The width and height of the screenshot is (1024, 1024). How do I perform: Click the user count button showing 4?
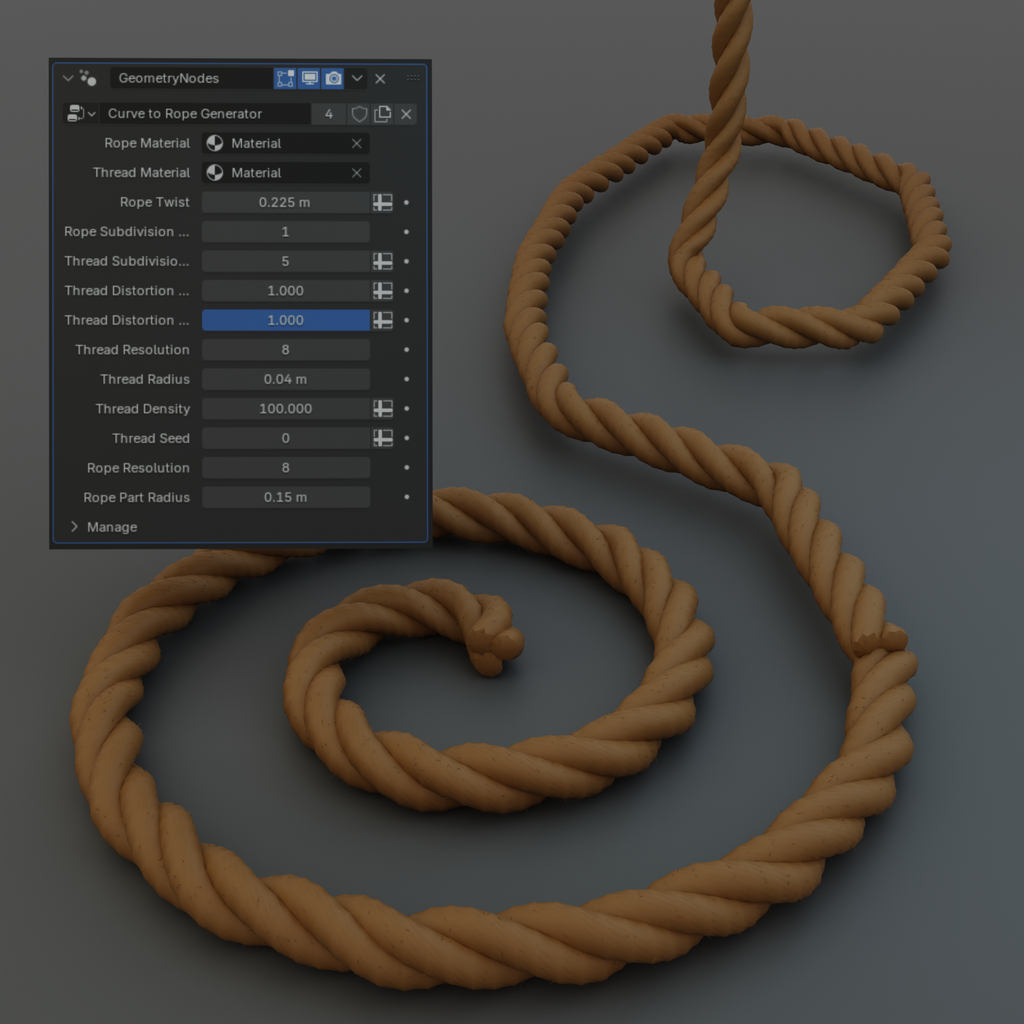point(328,114)
